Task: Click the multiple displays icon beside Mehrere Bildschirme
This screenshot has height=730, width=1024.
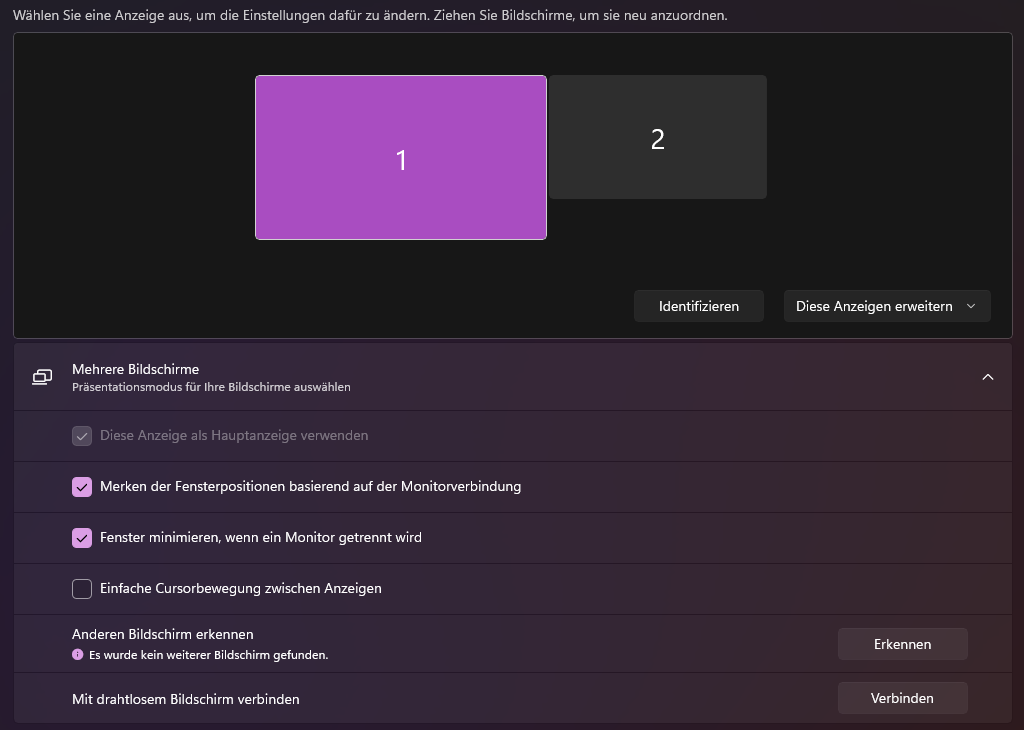Action: (x=41, y=377)
